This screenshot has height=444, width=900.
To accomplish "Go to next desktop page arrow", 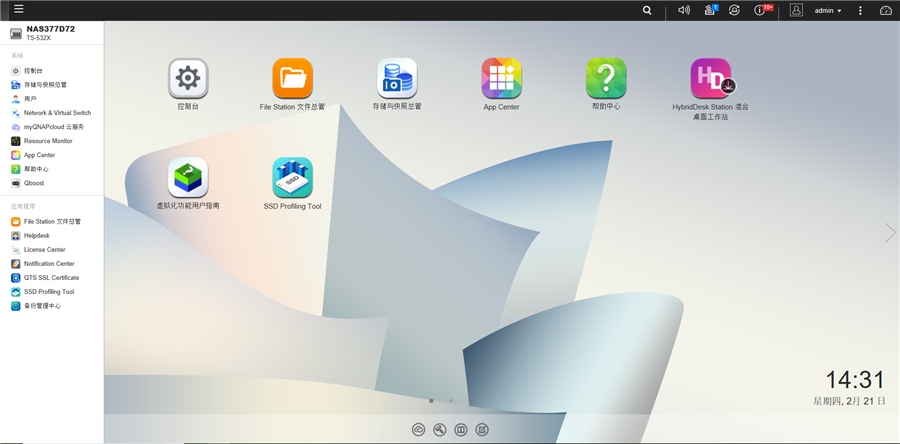I will click(889, 232).
